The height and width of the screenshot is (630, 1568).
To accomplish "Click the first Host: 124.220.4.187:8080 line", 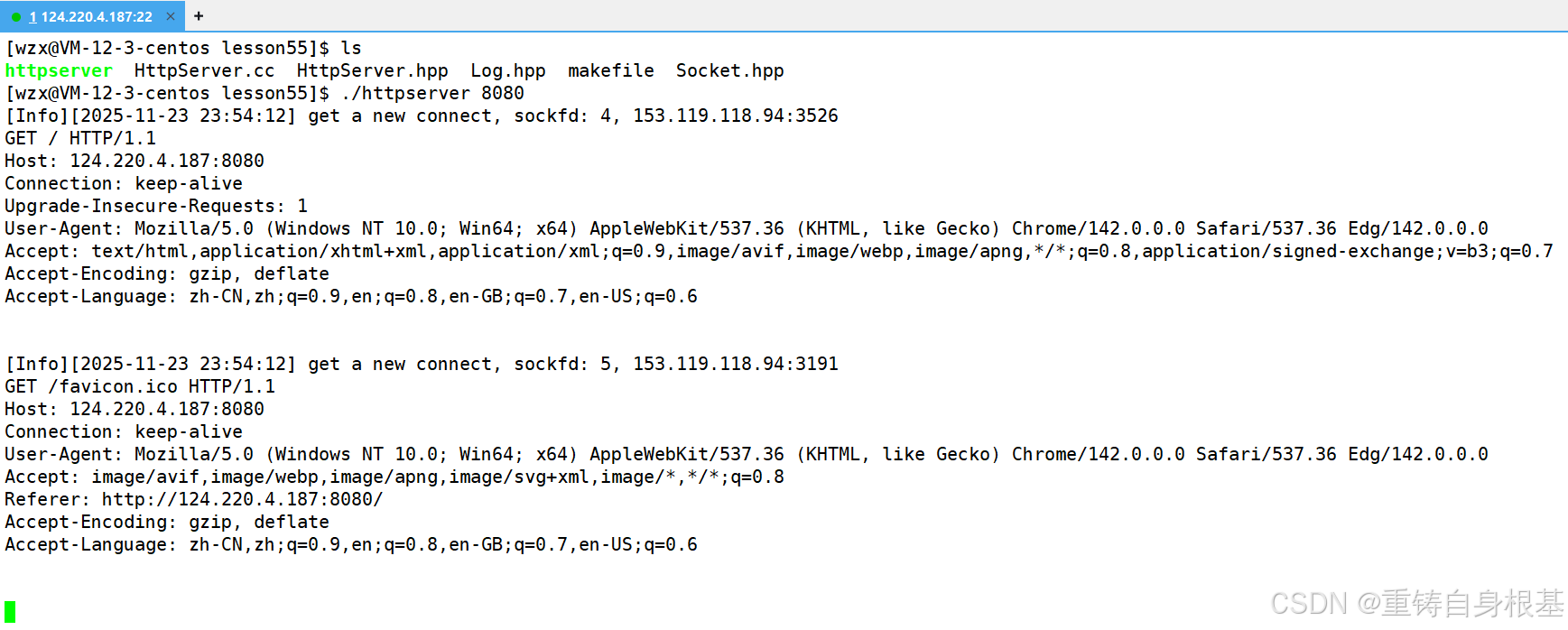I will coord(135,161).
